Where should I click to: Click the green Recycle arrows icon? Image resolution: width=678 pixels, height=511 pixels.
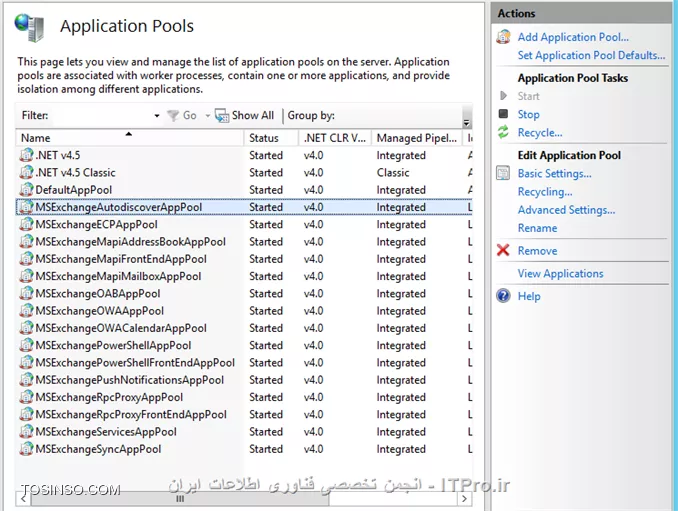pyautogui.click(x=503, y=132)
